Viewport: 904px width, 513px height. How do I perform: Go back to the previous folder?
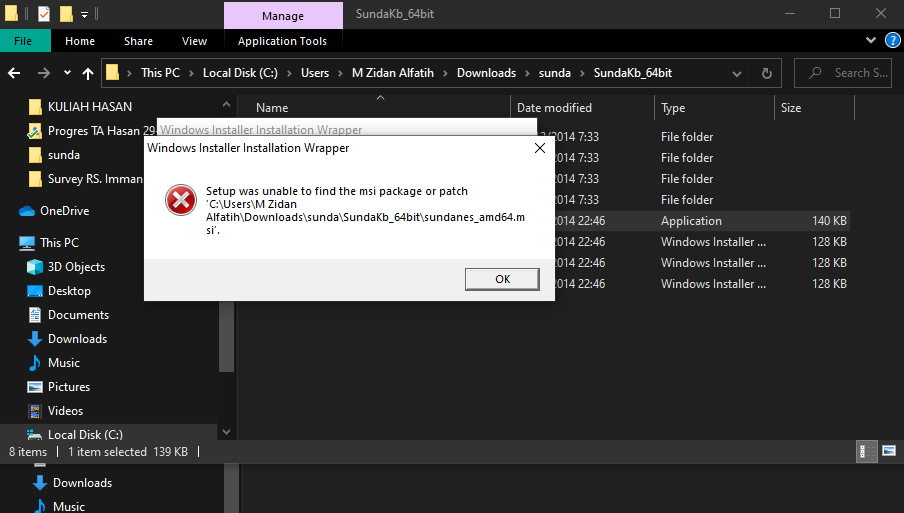[15, 73]
